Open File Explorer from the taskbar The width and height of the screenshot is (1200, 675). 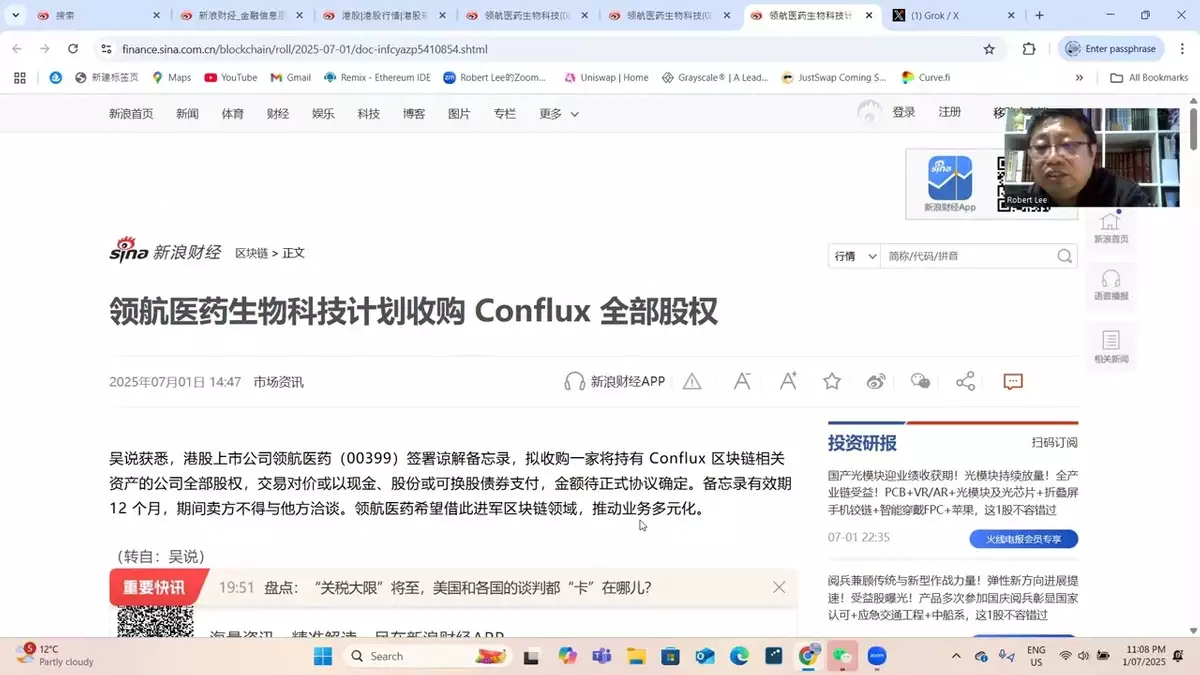636,656
